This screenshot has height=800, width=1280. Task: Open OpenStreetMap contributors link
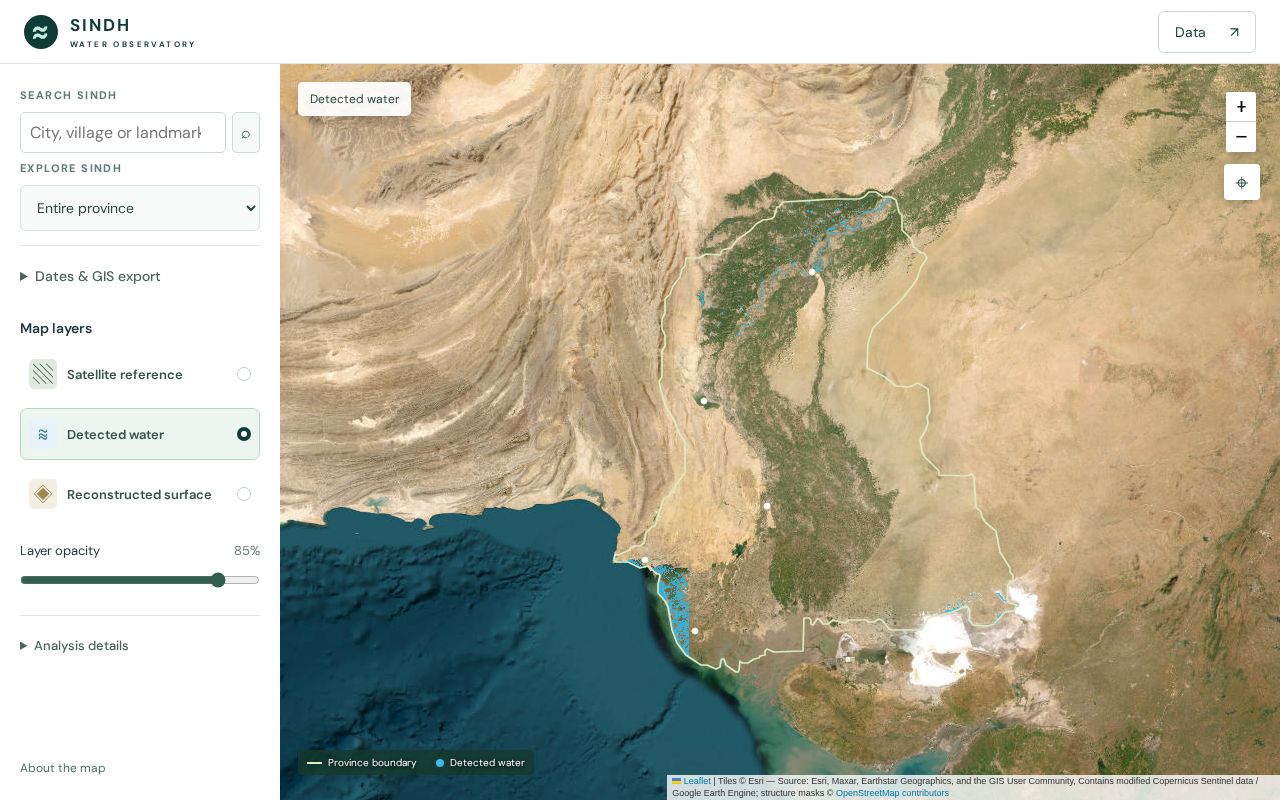point(892,793)
